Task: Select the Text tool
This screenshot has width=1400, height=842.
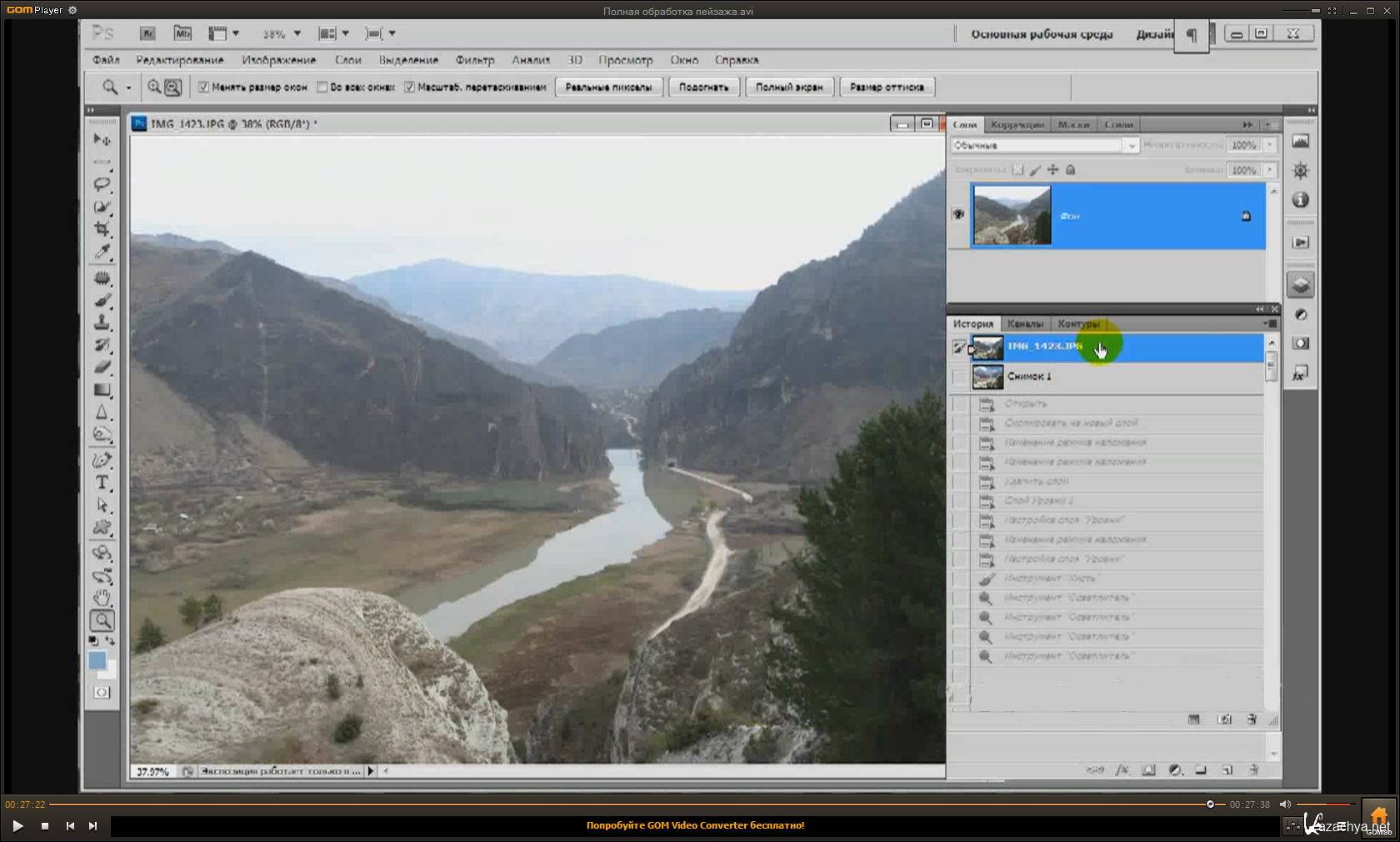Action: point(102,483)
